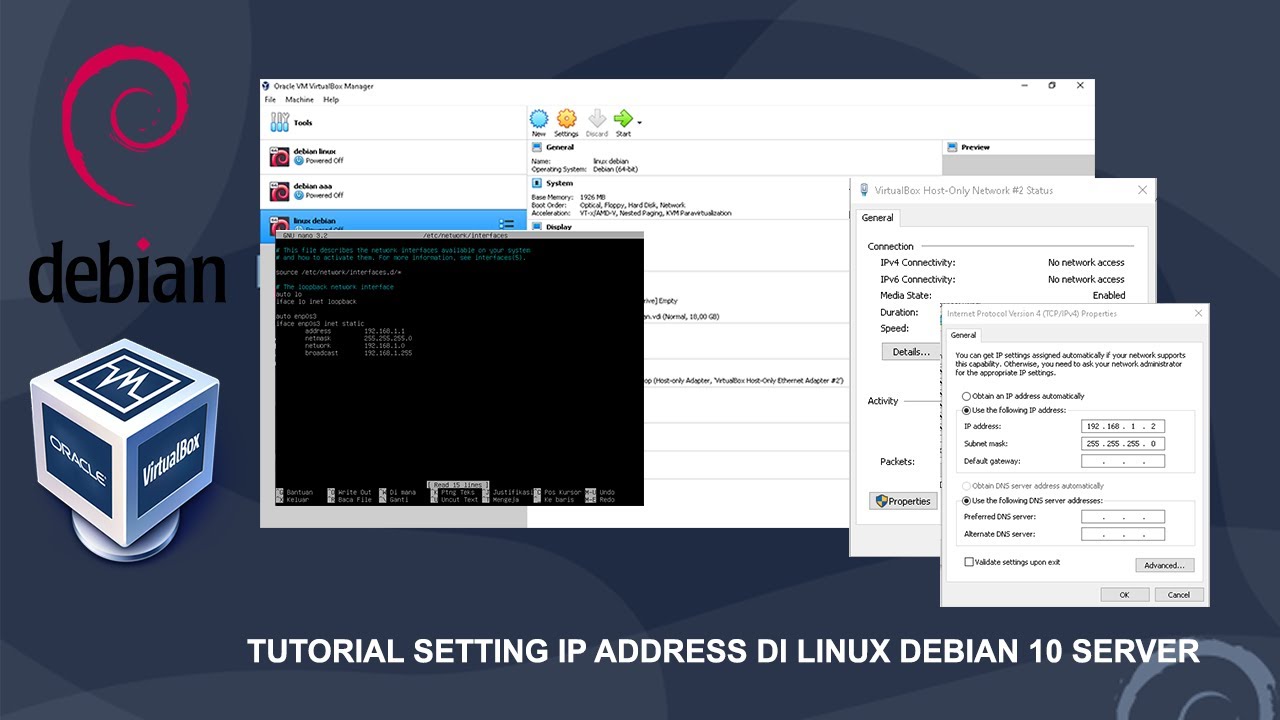Open the File menu in VirtualBox Manager
The width and height of the screenshot is (1280, 720).
click(270, 100)
